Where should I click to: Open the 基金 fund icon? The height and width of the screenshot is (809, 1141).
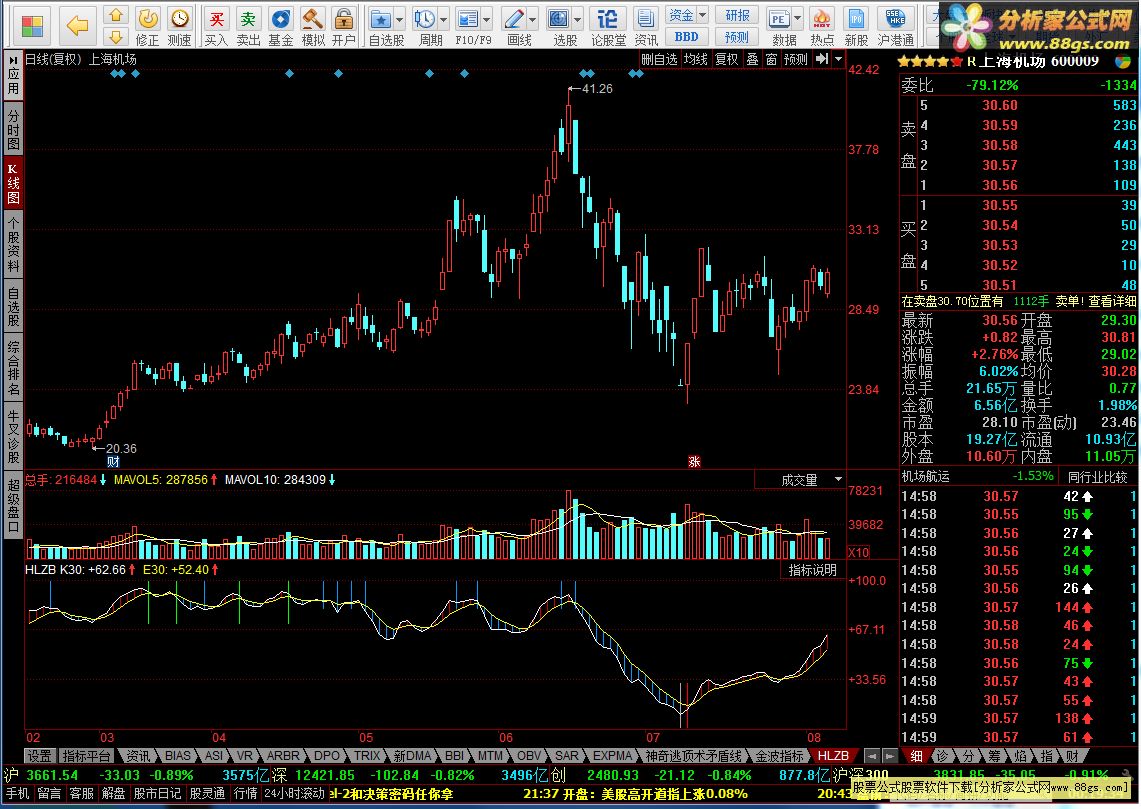[x=280, y=26]
